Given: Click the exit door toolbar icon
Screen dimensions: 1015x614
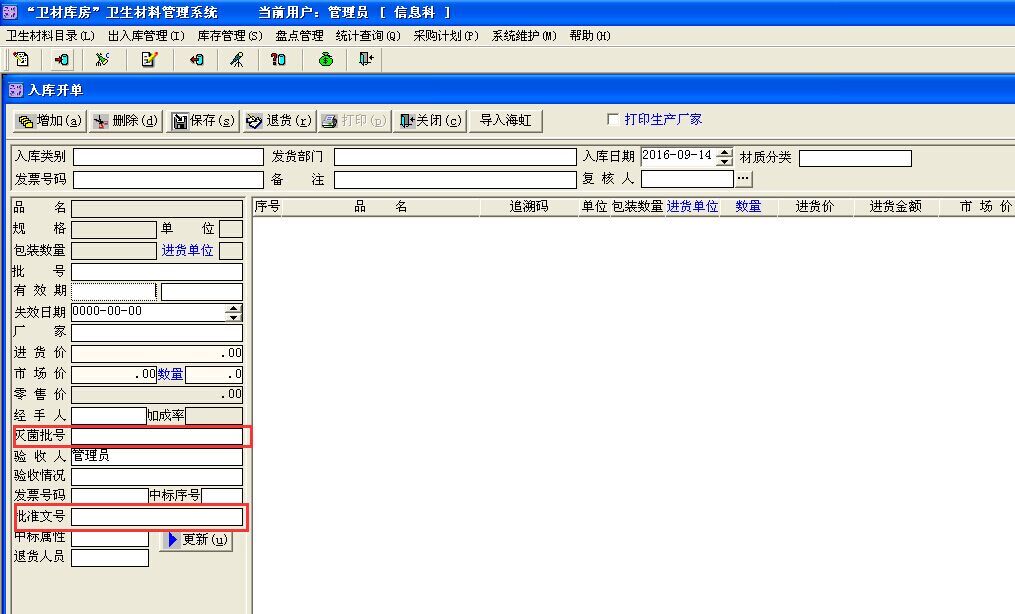Looking at the screenshot, I should click(366, 60).
